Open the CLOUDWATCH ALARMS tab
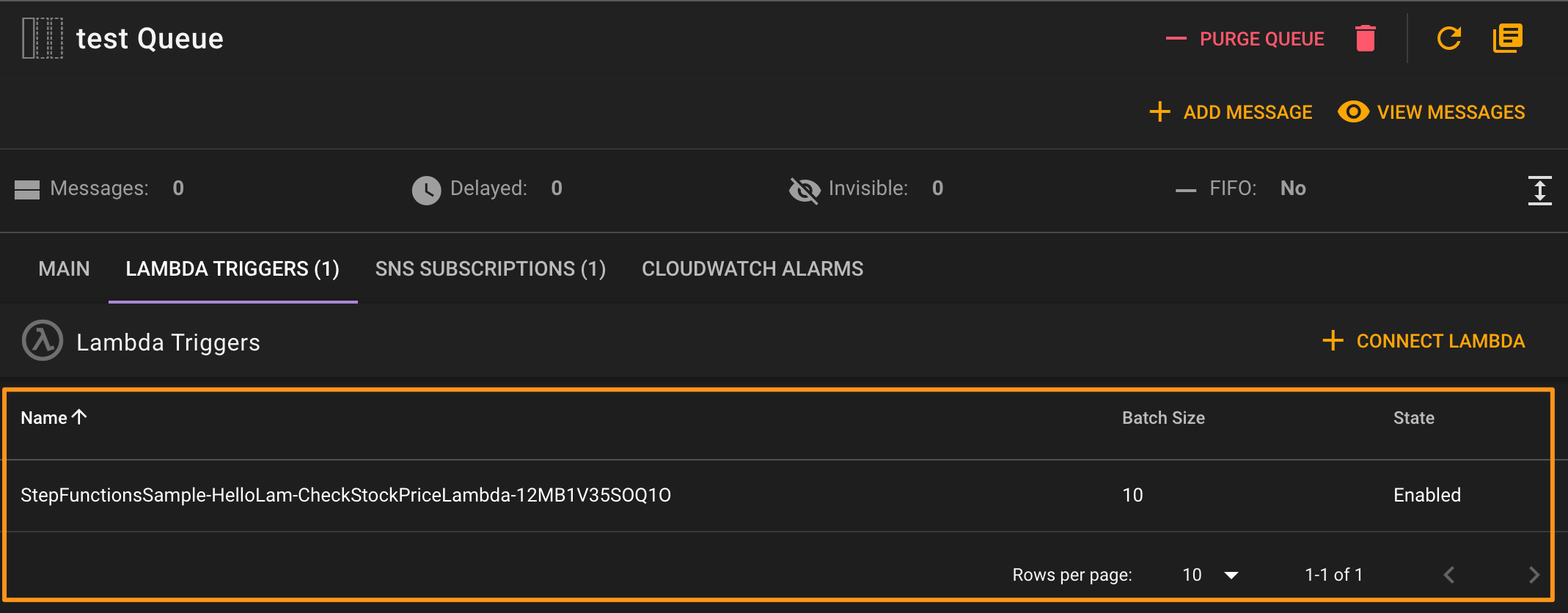Viewport: 1568px width, 613px height. (752, 269)
